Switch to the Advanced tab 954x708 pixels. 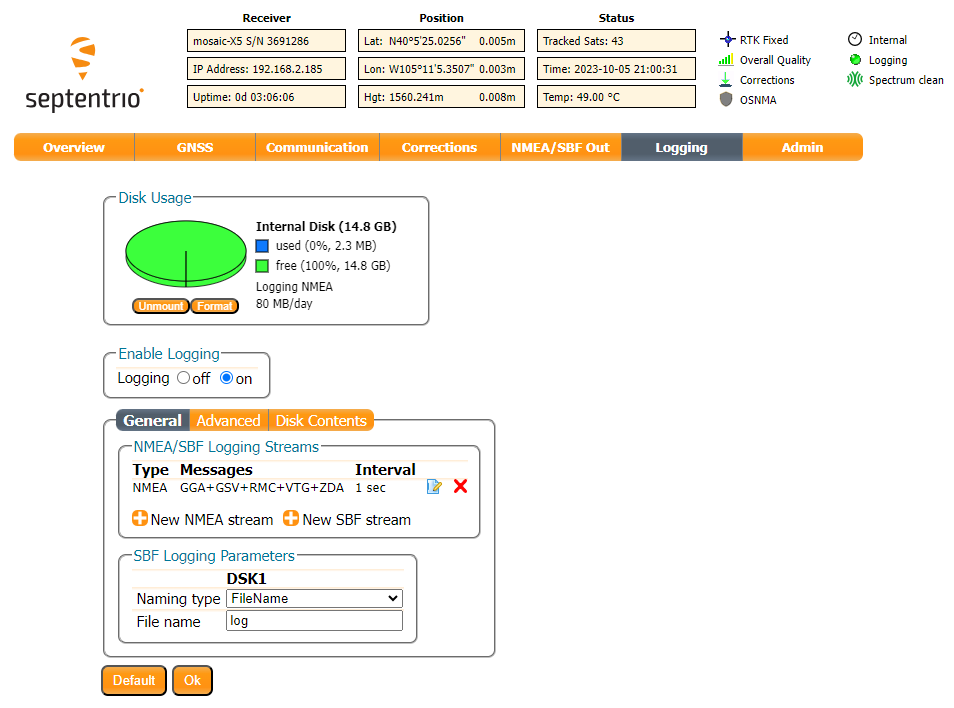[228, 420]
